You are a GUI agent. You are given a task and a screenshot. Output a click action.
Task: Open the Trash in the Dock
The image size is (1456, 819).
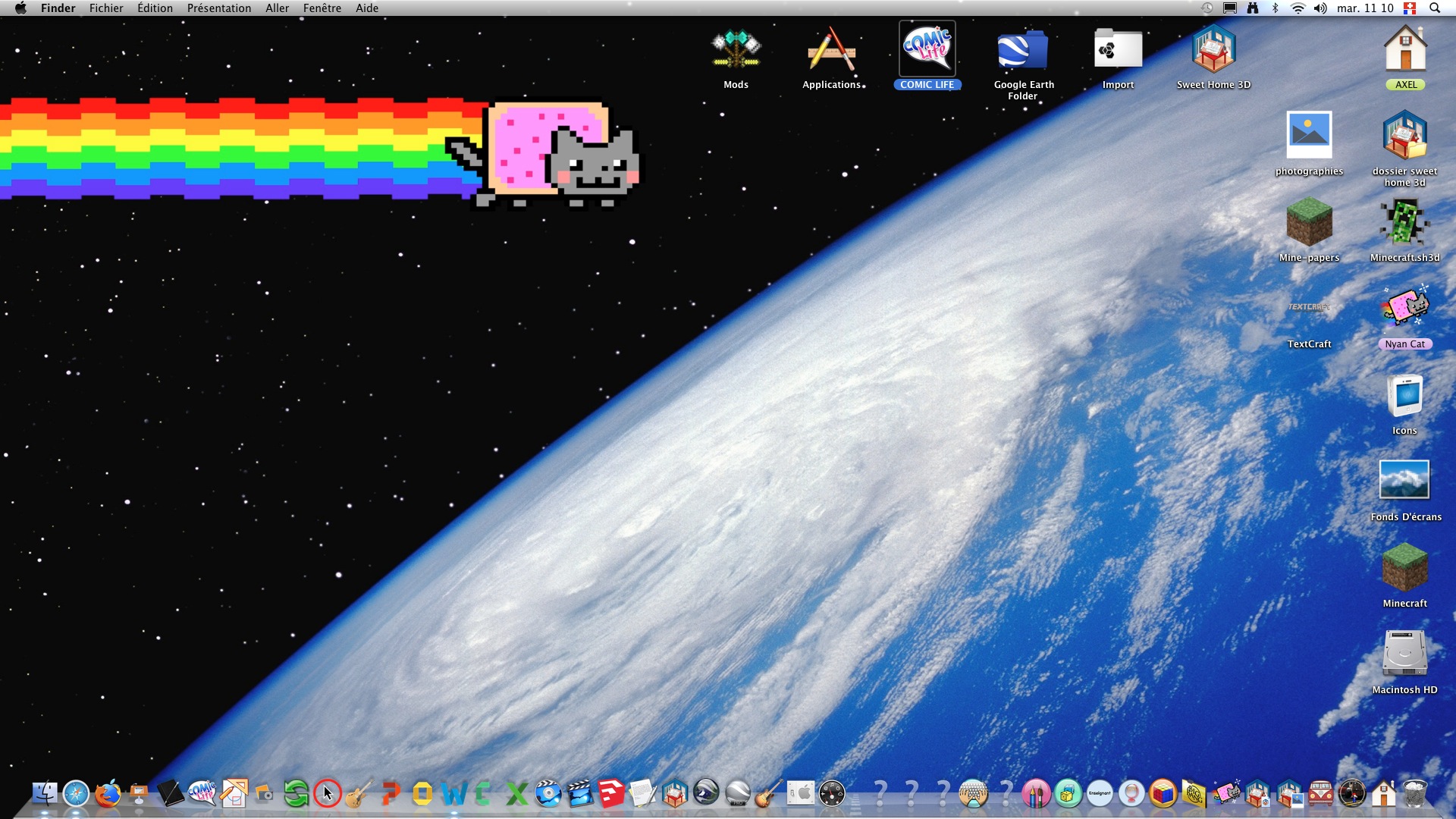1415,794
